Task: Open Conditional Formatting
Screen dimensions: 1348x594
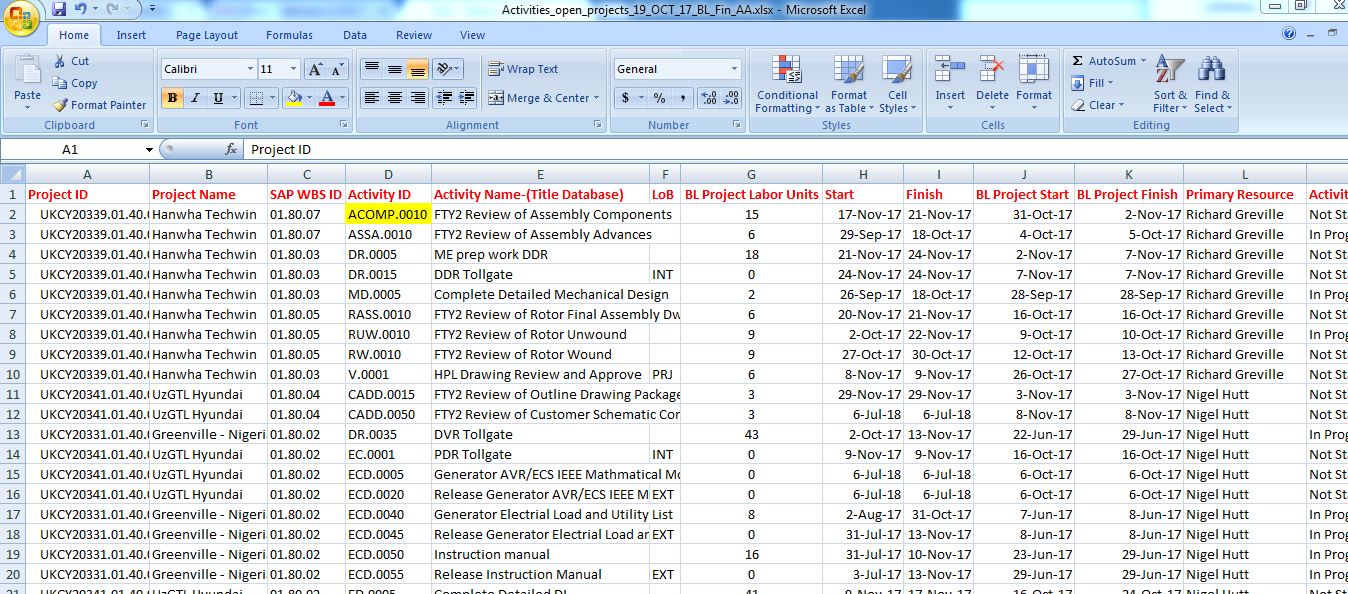Action: (787, 84)
